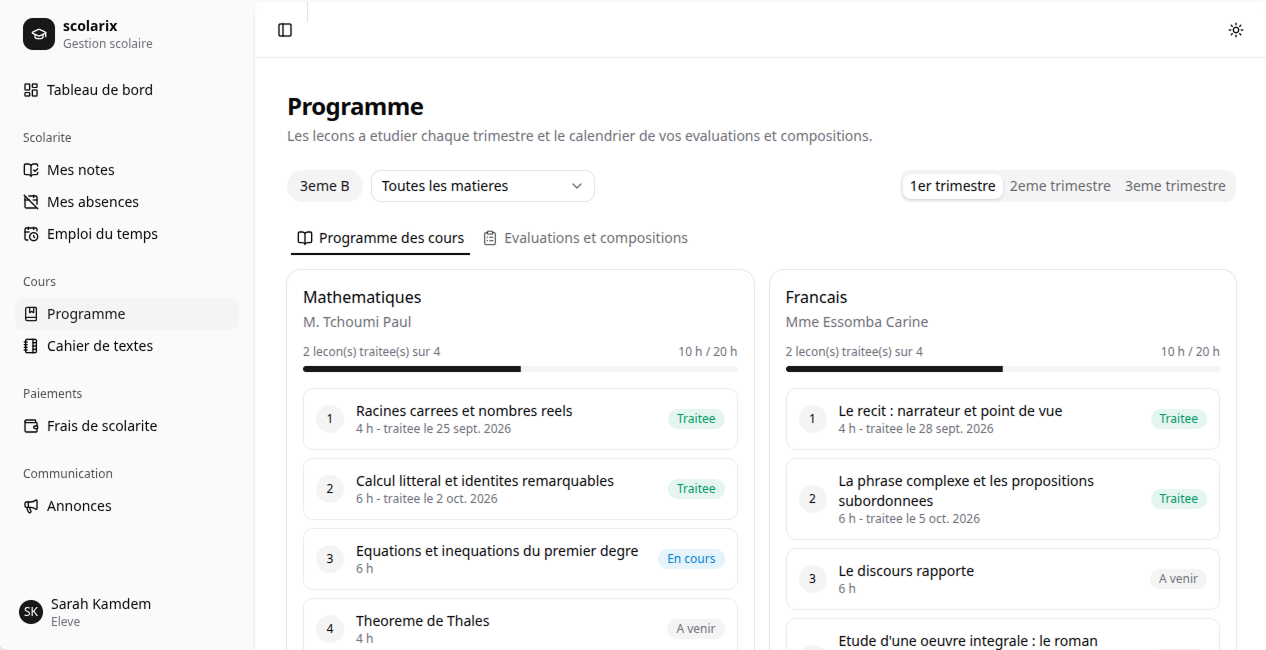Click the chevron of matieres dropdown

click(x=577, y=186)
